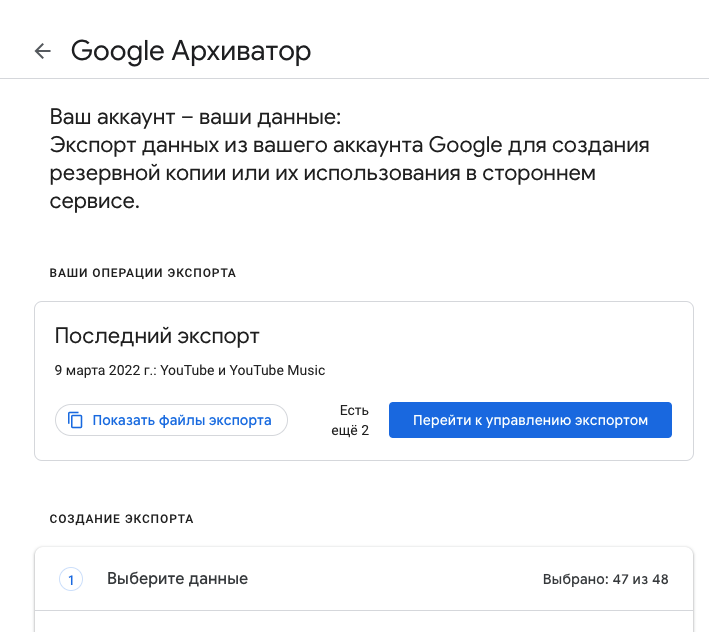Expand the Выберите данные step
The height and width of the screenshot is (632, 709).
(x=364, y=579)
